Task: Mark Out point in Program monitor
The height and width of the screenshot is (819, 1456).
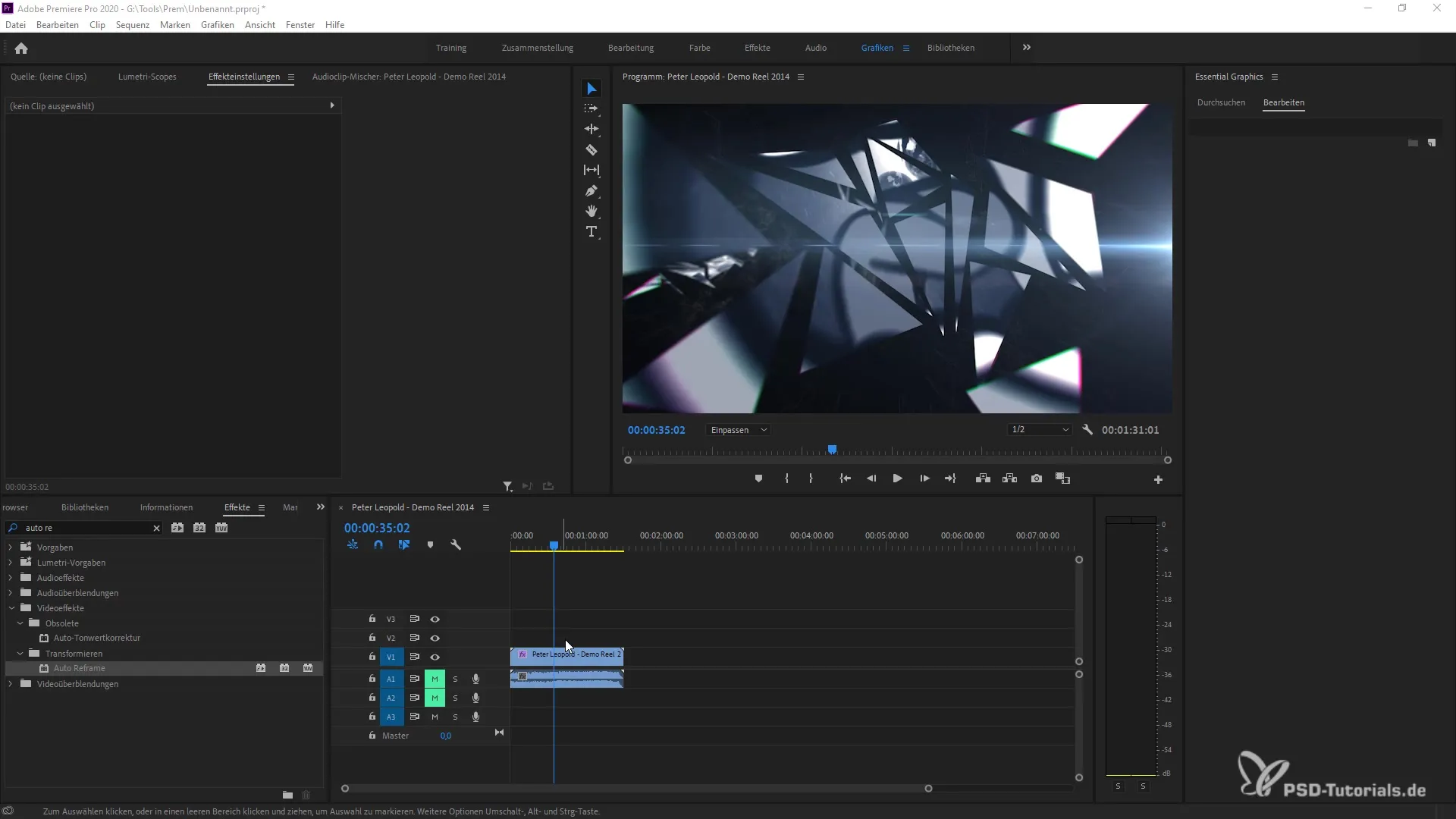Action: coord(811,479)
